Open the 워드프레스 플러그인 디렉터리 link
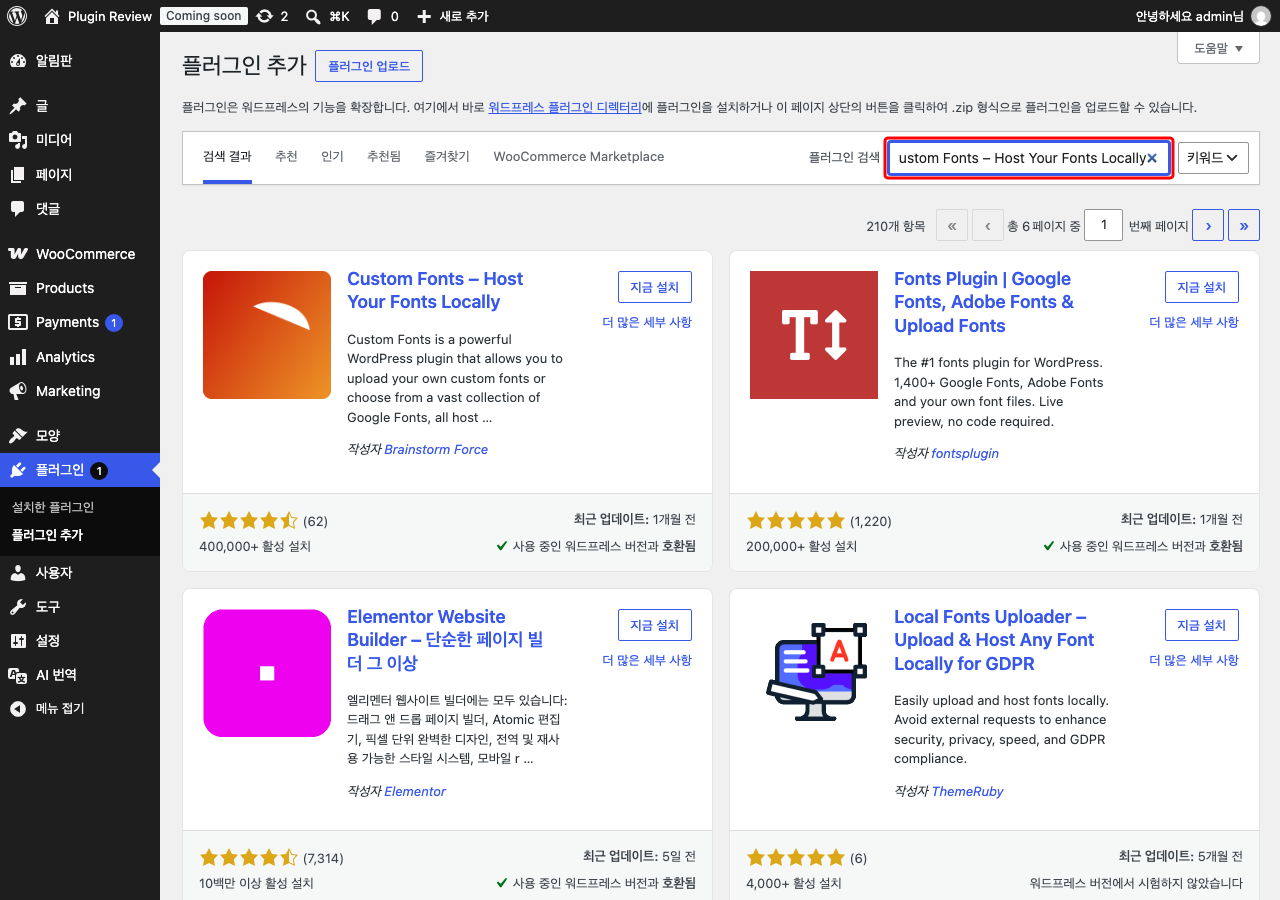The width and height of the screenshot is (1280, 900). 565,107
